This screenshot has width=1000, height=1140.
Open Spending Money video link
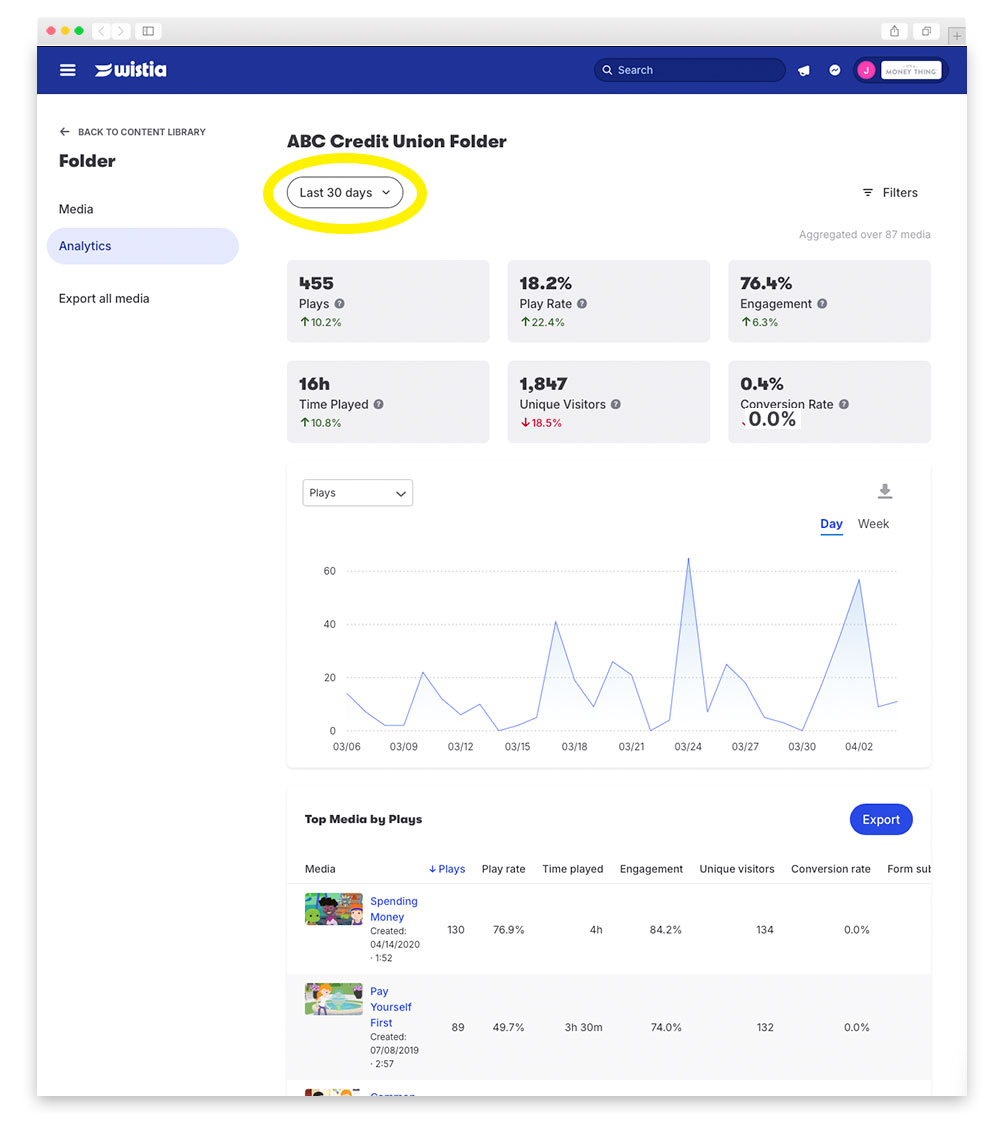pos(394,909)
